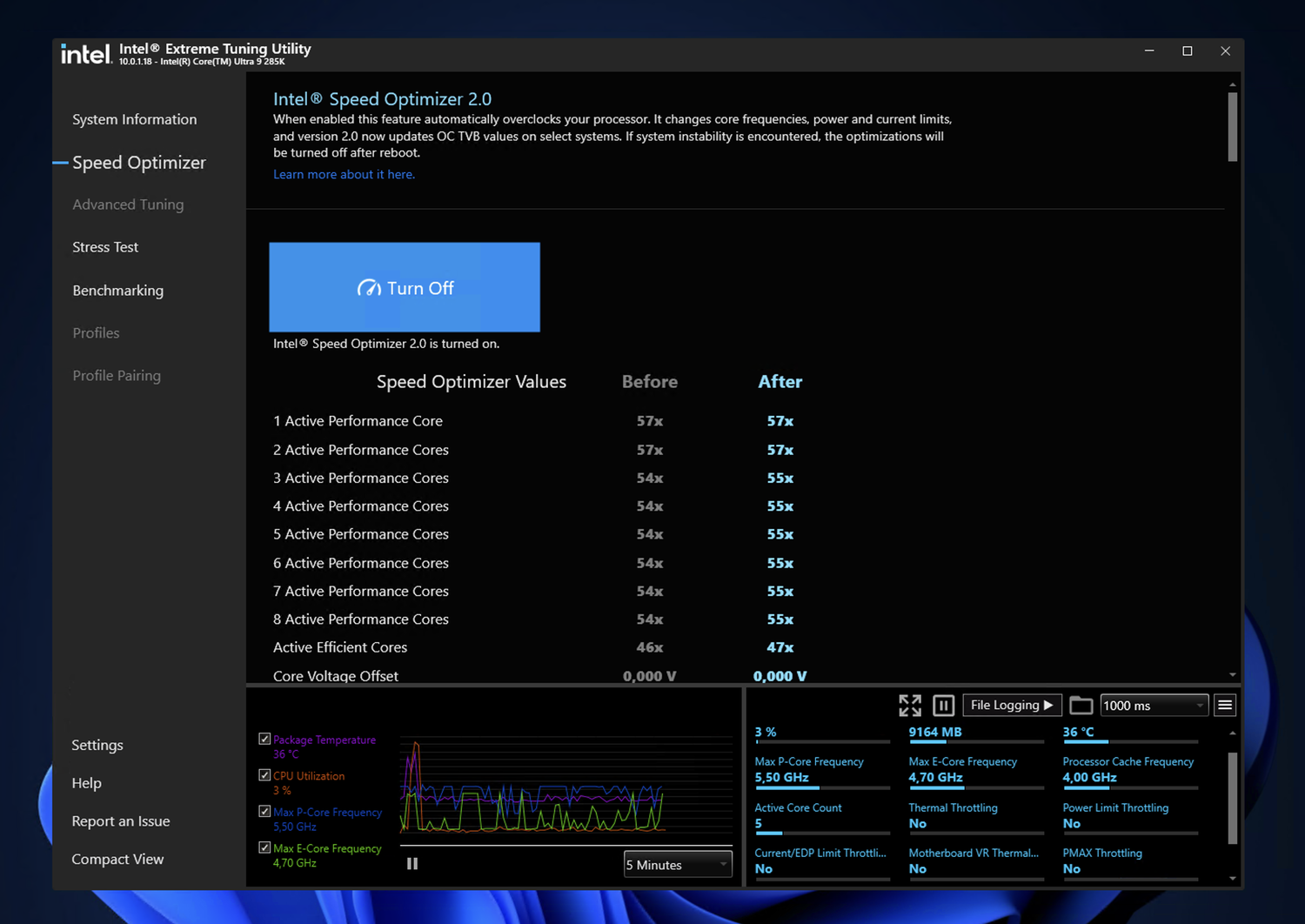Pause the graph below the chart
The image size is (1305, 924).
pyautogui.click(x=412, y=864)
